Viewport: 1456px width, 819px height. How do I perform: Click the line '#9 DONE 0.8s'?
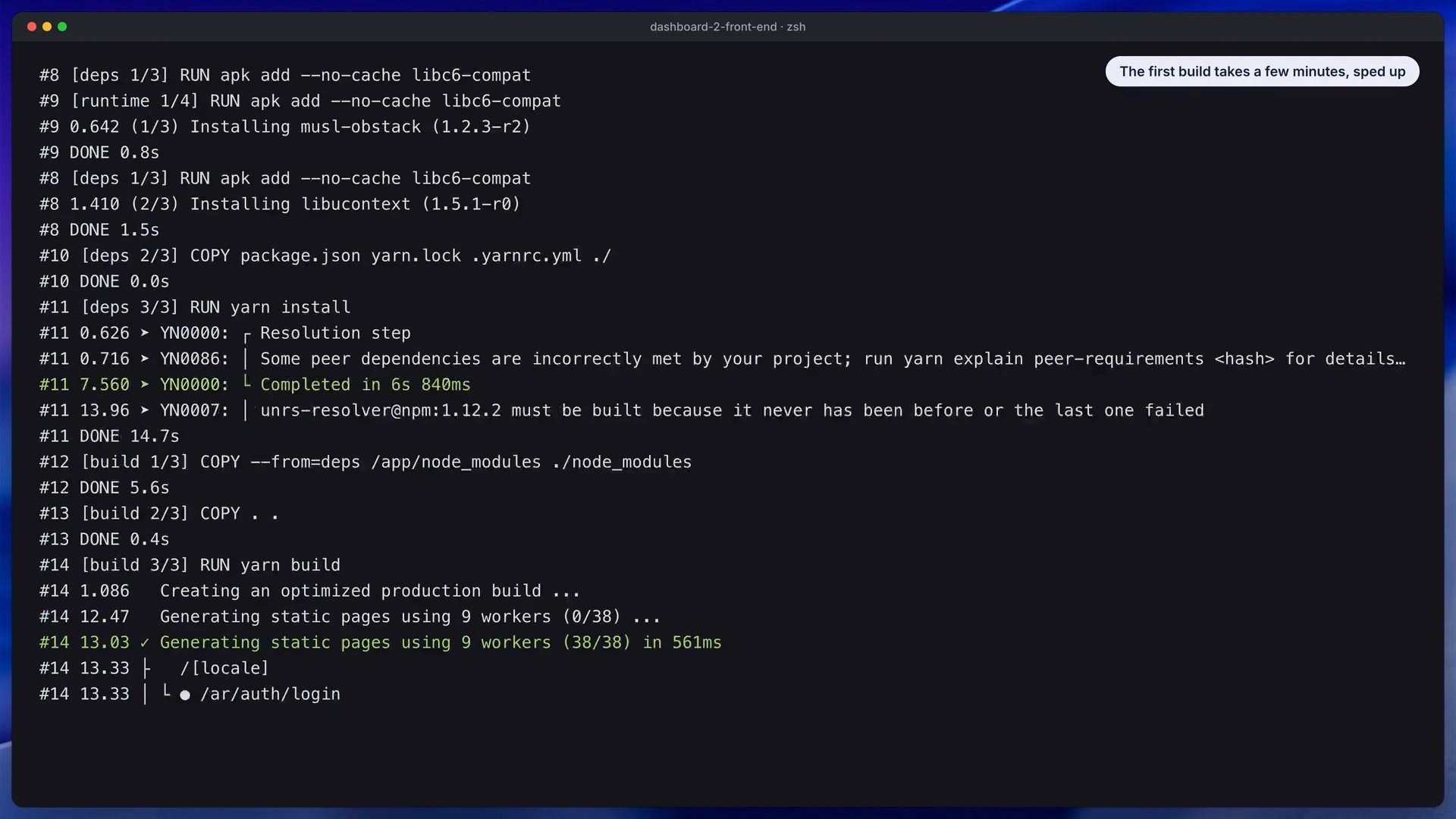(99, 152)
